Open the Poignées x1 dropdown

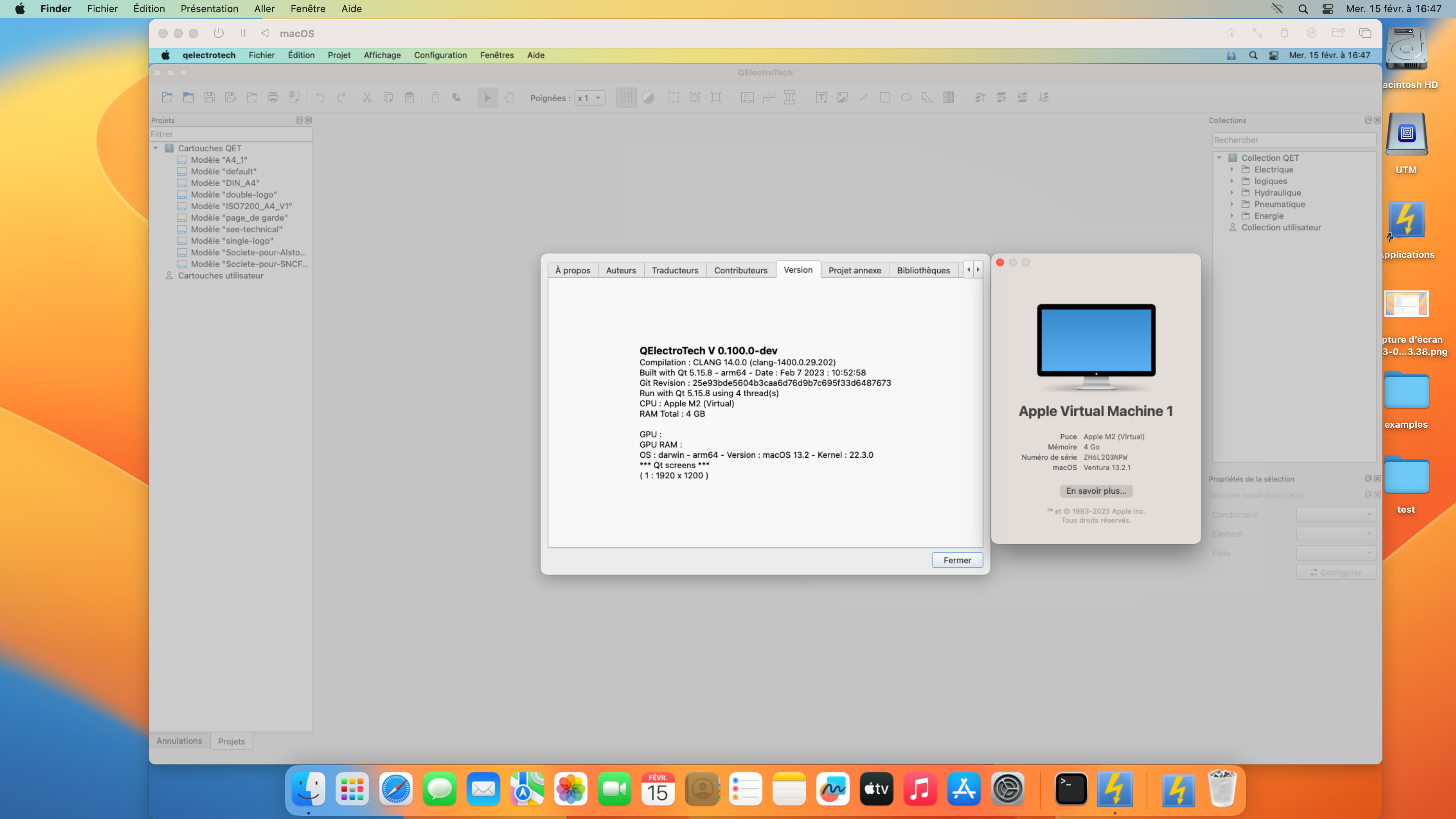(590, 98)
